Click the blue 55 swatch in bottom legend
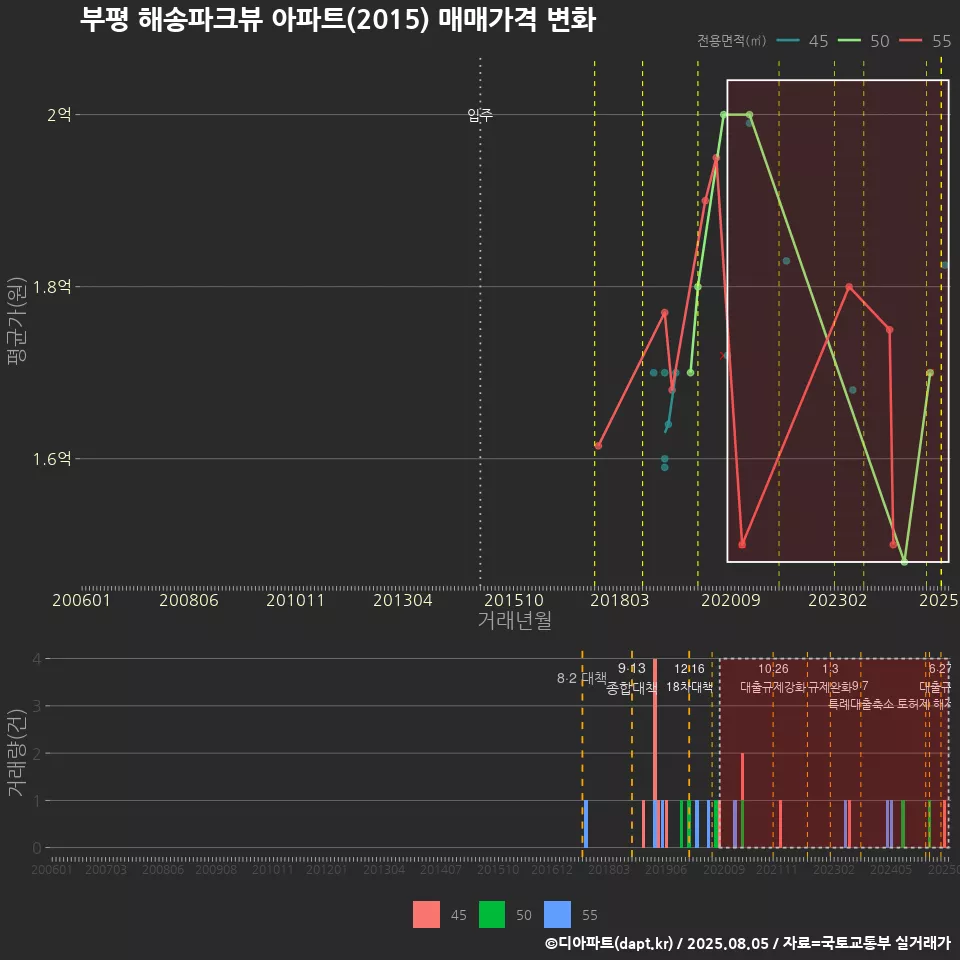Viewport: 960px width, 960px height. coord(557,915)
